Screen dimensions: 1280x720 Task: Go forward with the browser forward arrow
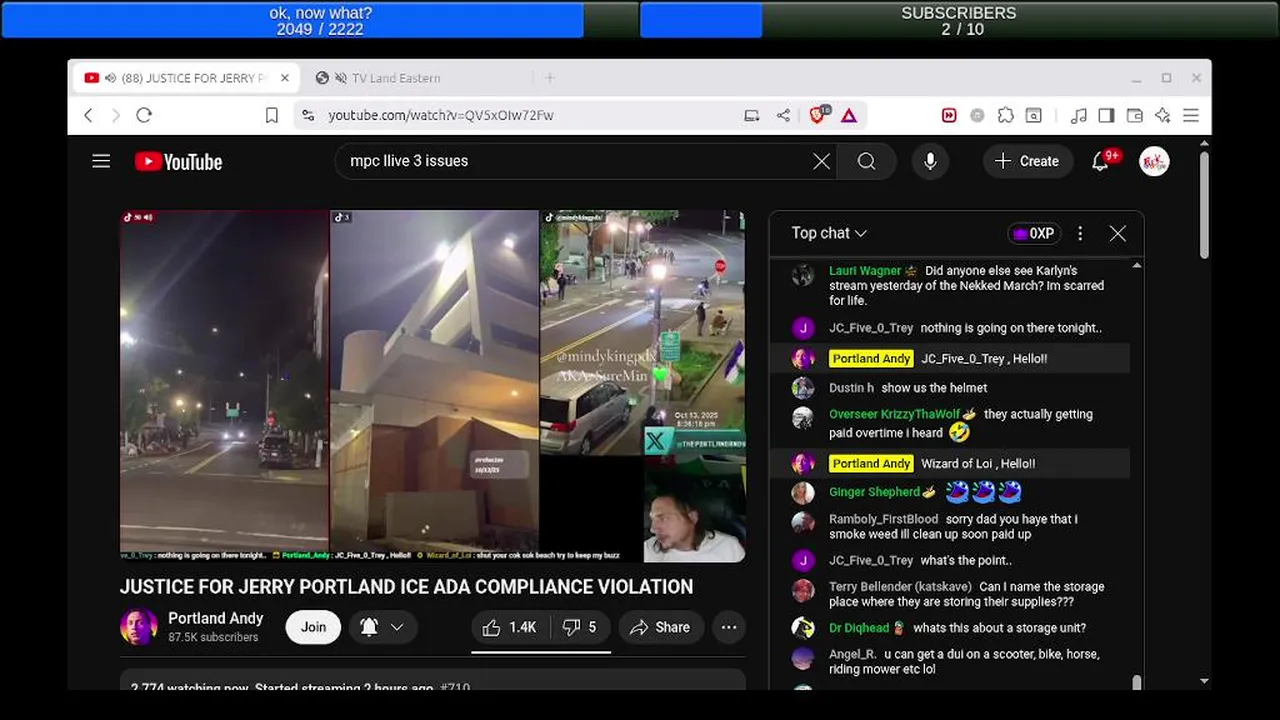point(115,115)
